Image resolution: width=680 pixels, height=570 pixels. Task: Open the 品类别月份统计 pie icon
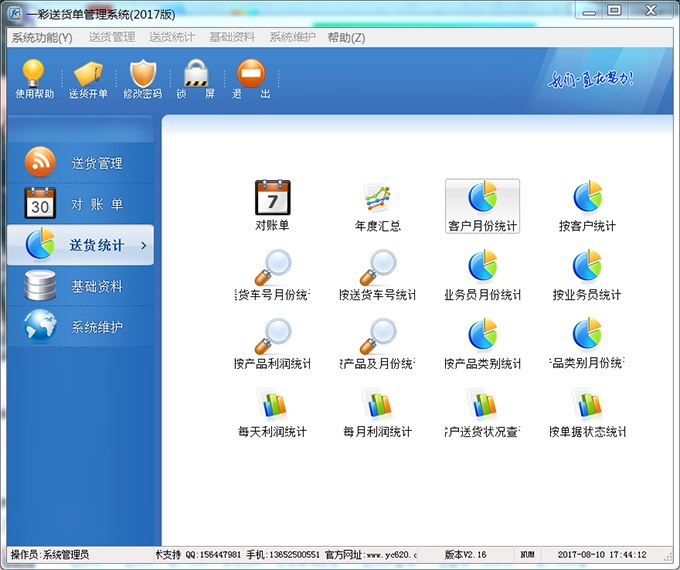coord(587,344)
